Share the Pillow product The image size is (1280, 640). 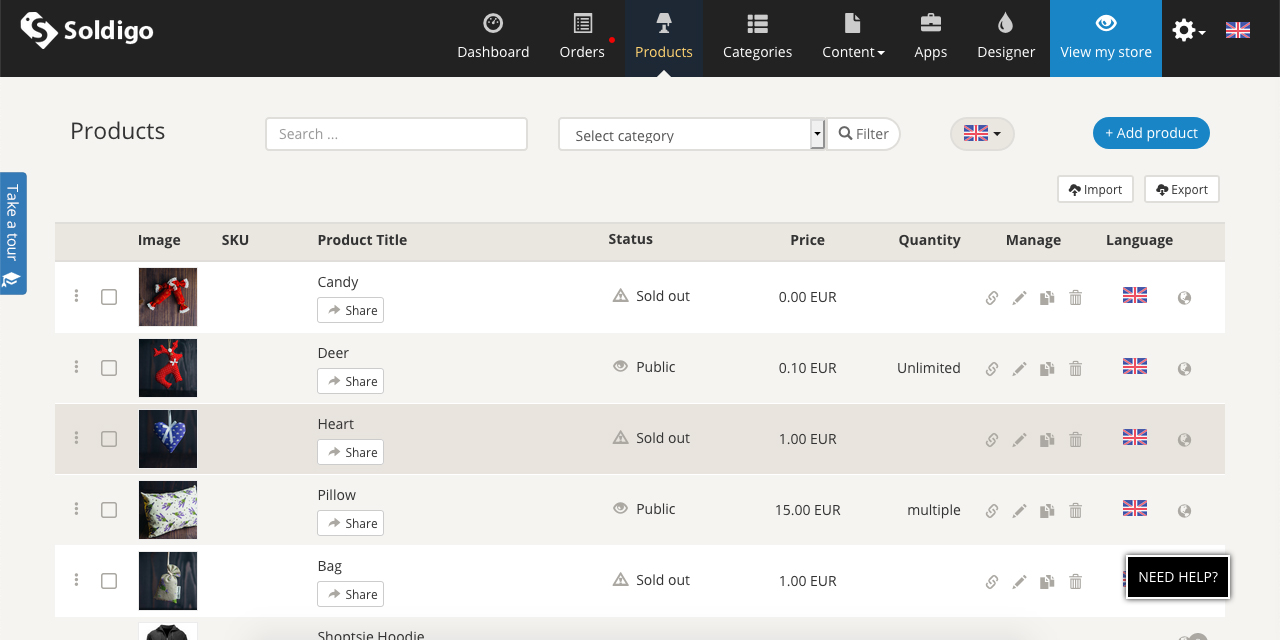point(351,523)
